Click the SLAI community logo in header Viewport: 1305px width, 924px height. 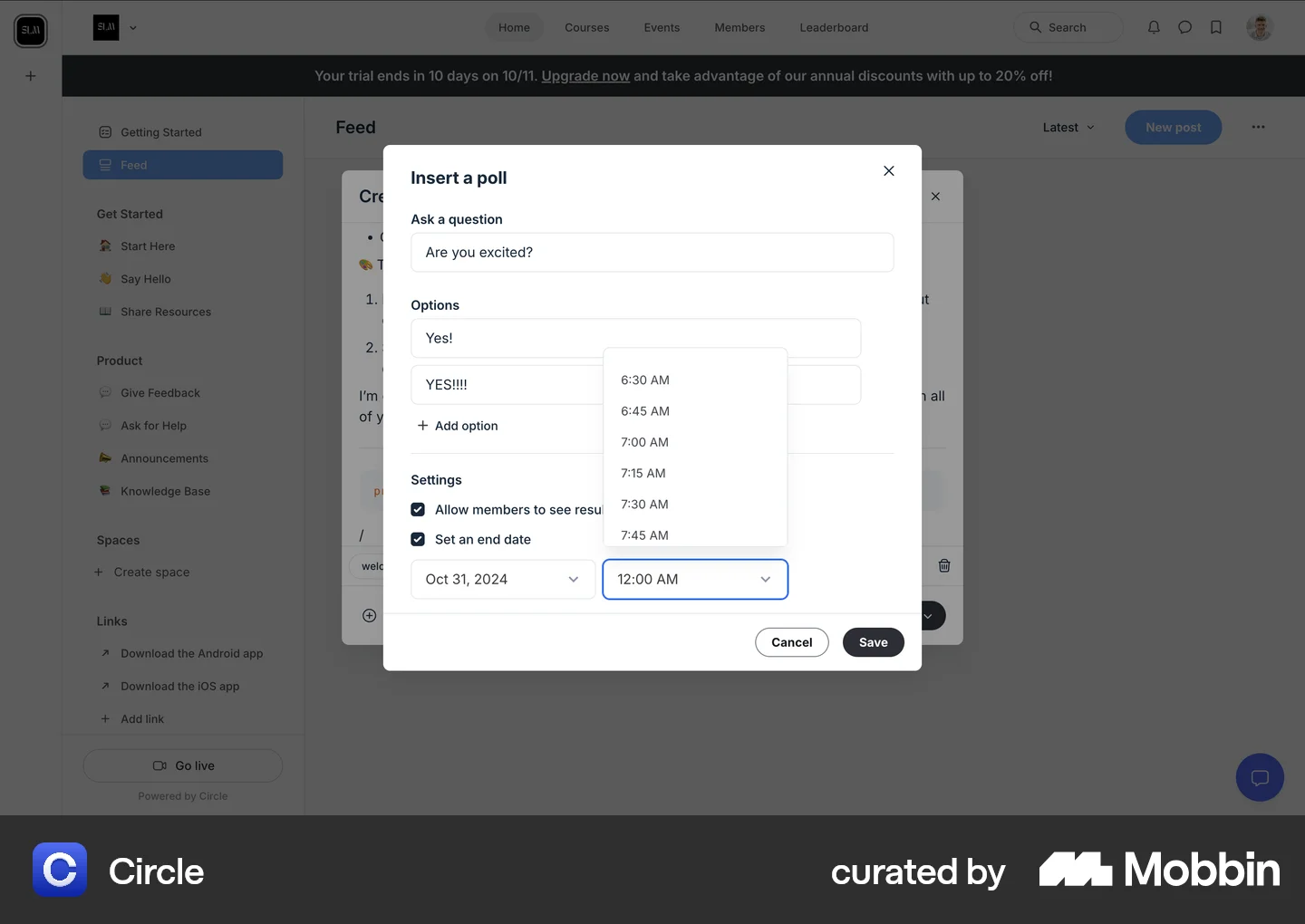pyautogui.click(x=106, y=27)
